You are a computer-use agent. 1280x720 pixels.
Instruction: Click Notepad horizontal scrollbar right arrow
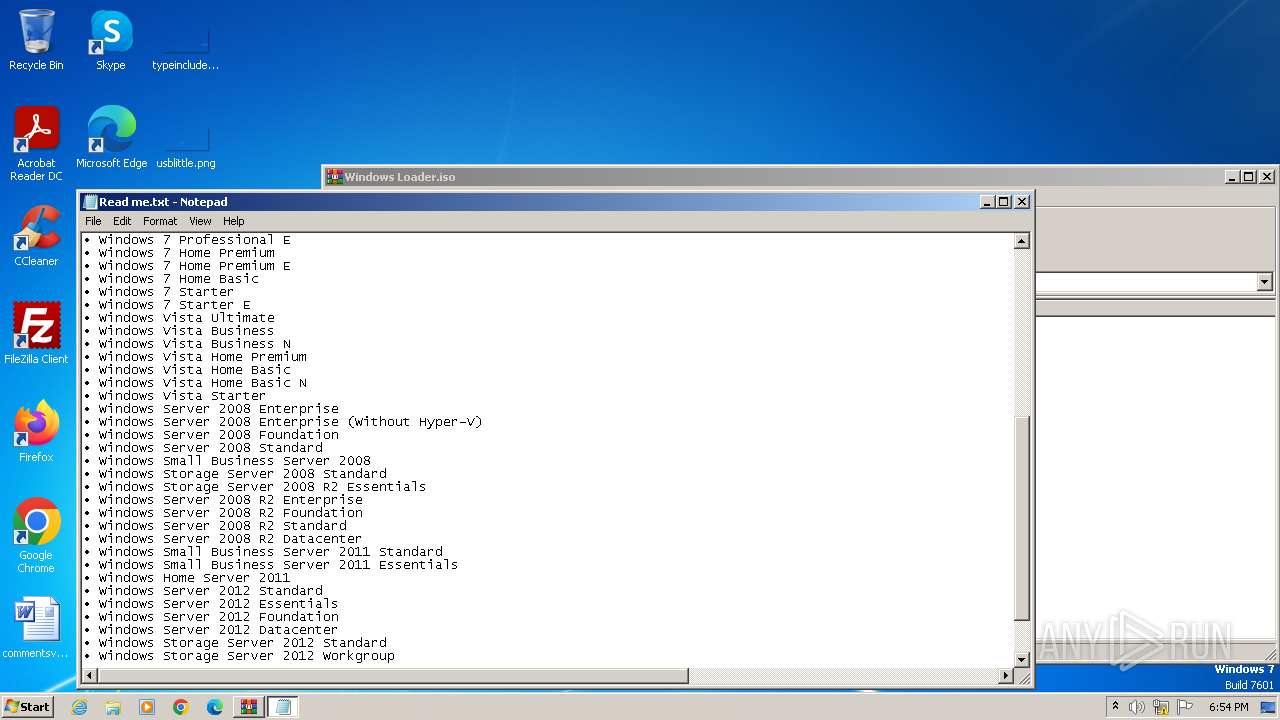pyautogui.click(x=1006, y=676)
